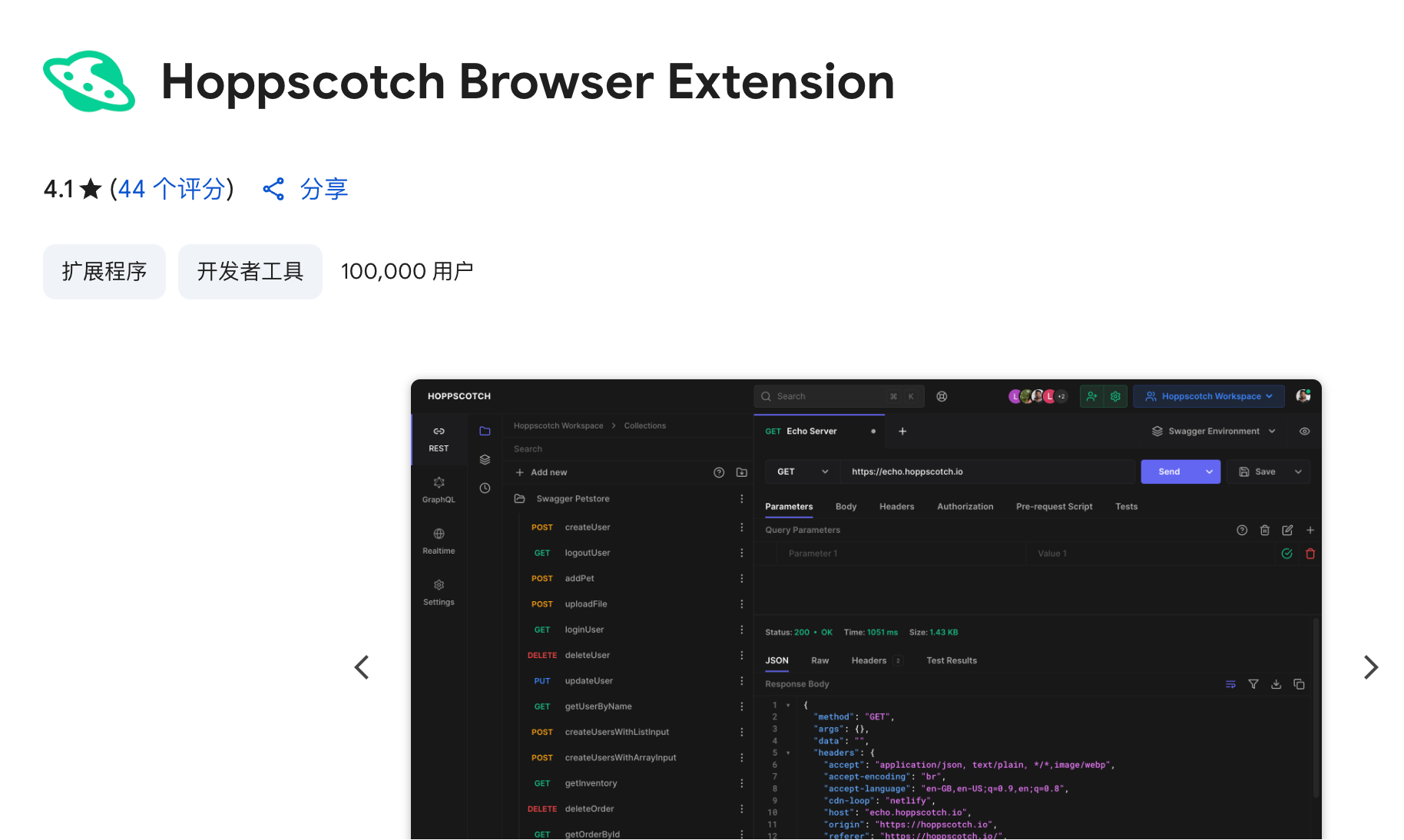Open the GET method dropdown
Viewport: 1404px width, 840px height.
803,471
